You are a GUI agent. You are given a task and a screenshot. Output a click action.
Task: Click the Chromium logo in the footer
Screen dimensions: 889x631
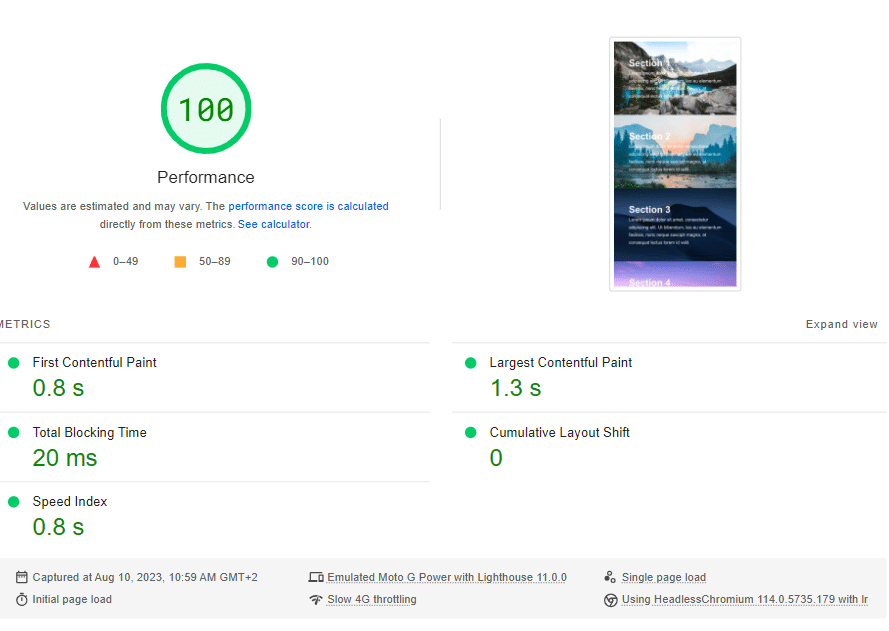click(x=610, y=600)
